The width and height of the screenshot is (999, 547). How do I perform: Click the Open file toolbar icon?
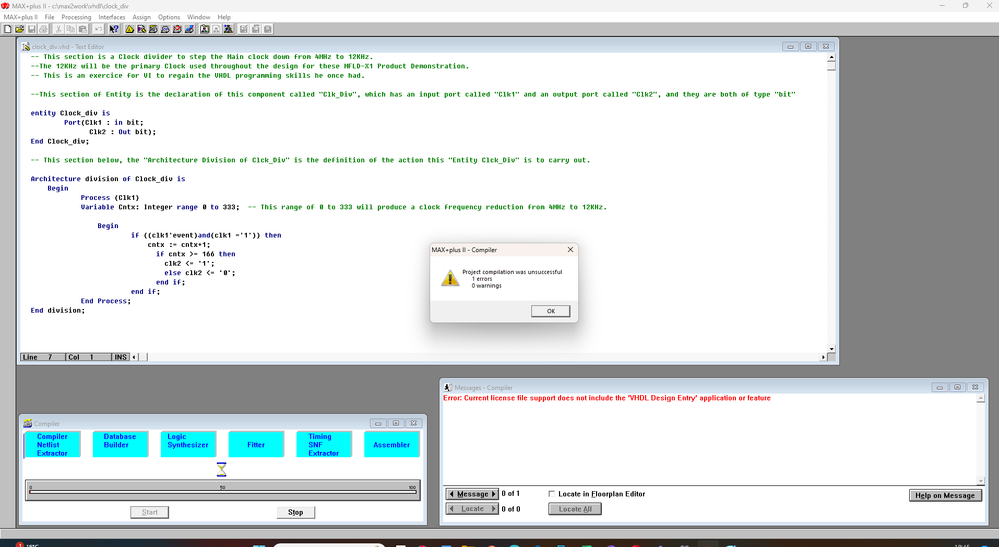(x=19, y=29)
